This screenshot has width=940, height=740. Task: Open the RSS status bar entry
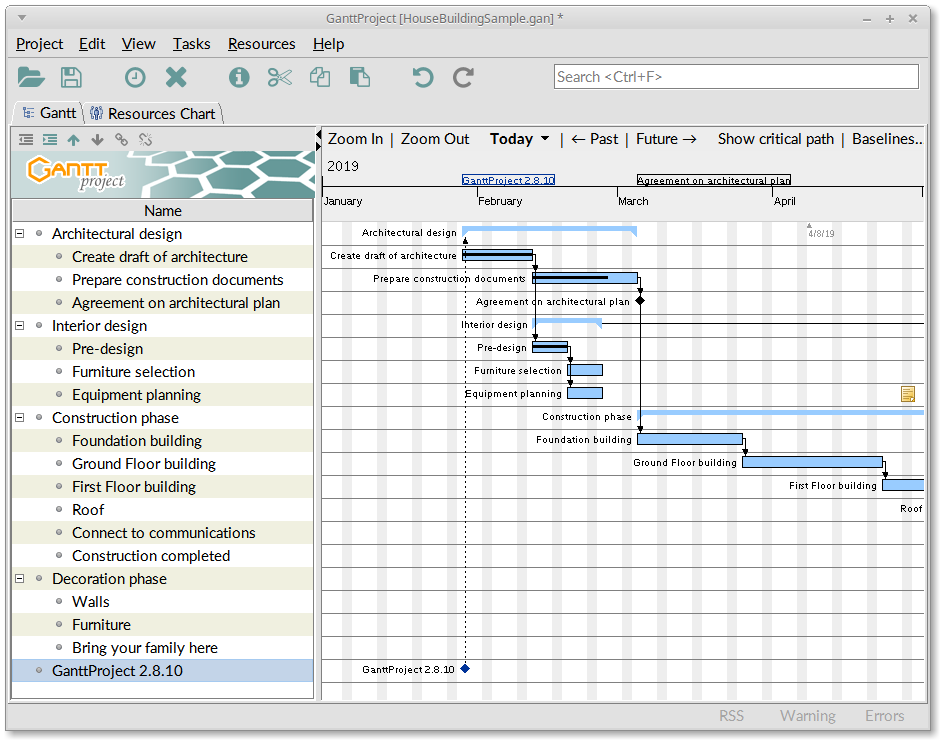point(731,715)
